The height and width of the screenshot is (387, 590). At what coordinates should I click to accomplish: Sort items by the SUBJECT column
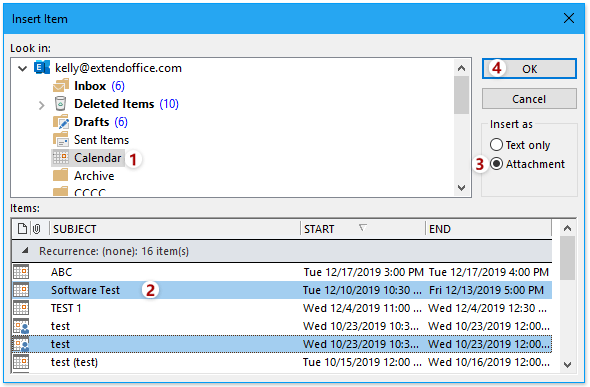pyautogui.click(x=174, y=229)
